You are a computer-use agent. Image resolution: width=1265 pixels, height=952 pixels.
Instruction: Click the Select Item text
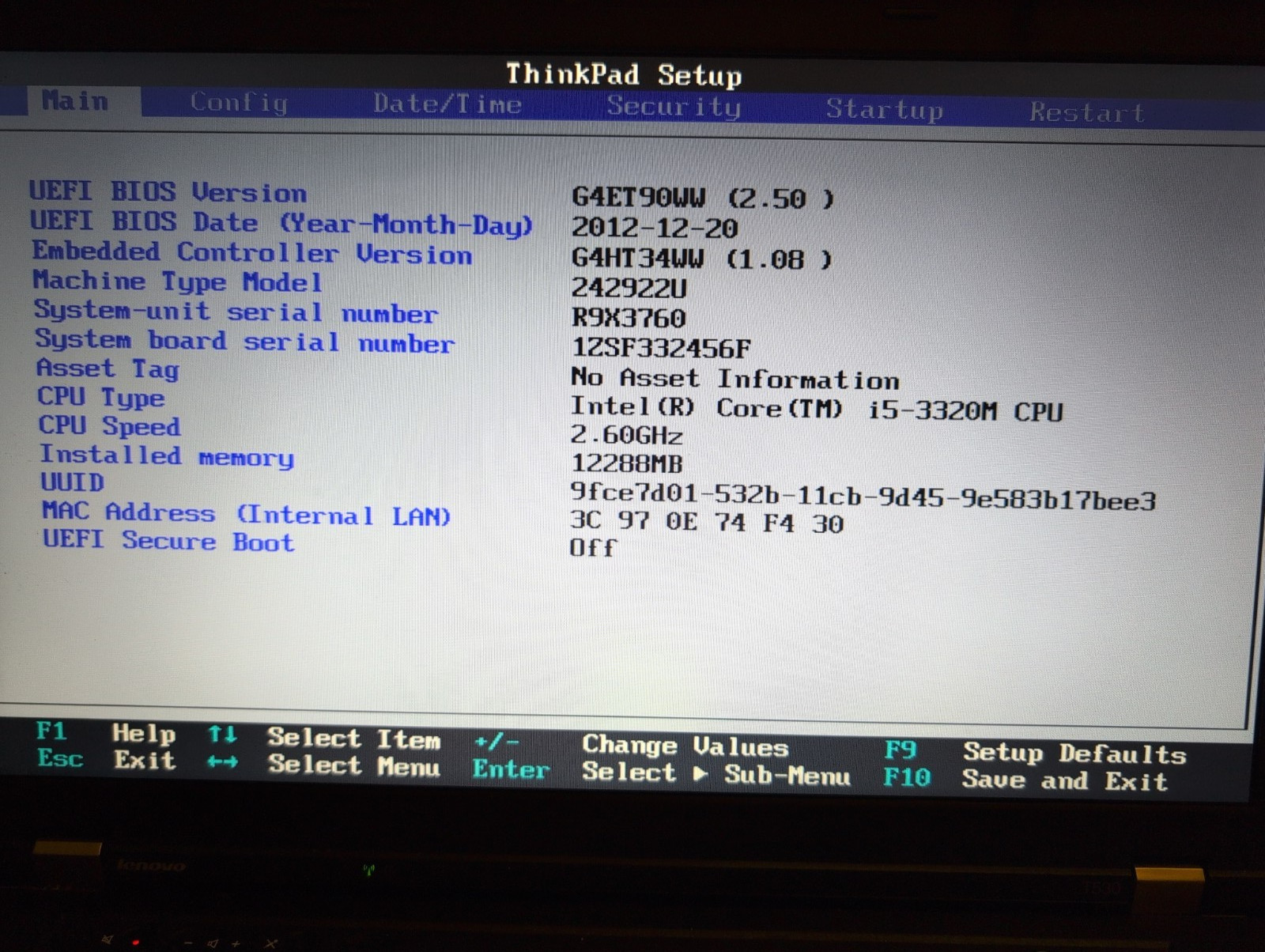(x=353, y=739)
